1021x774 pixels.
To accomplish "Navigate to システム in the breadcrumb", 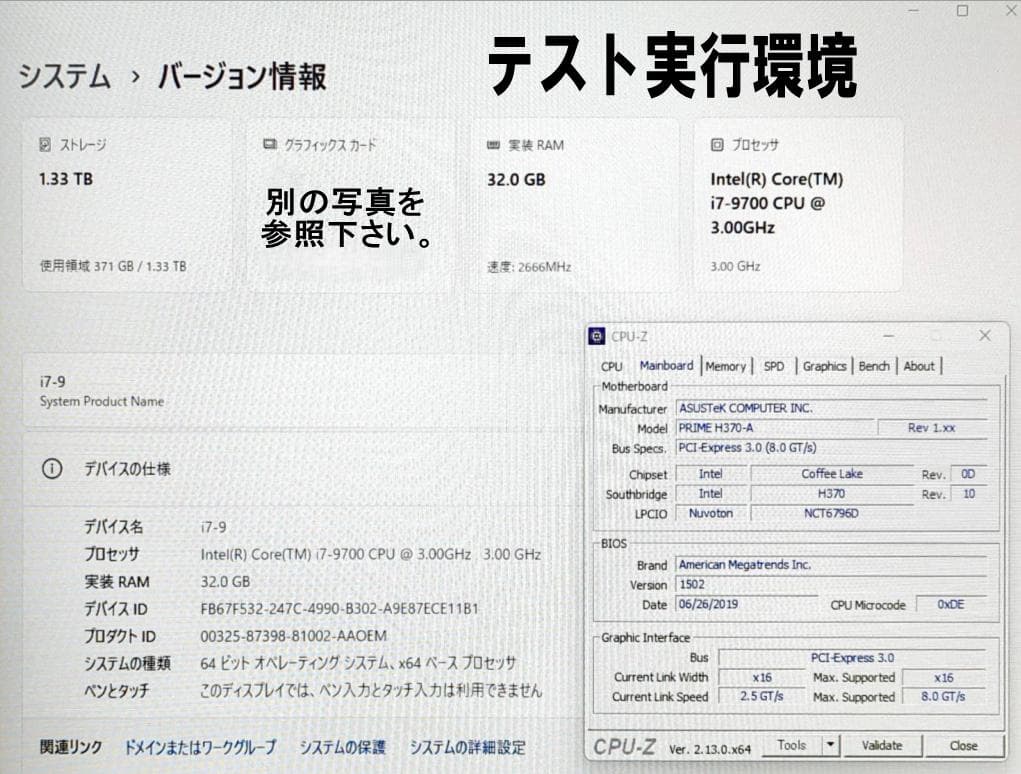I will point(65,77).
